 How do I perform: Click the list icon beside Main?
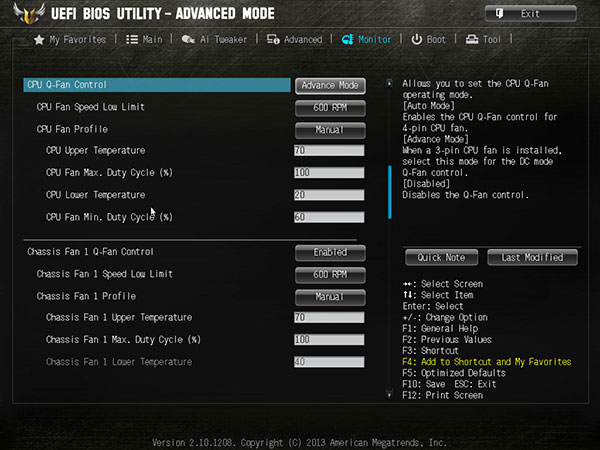coord(132,39)
